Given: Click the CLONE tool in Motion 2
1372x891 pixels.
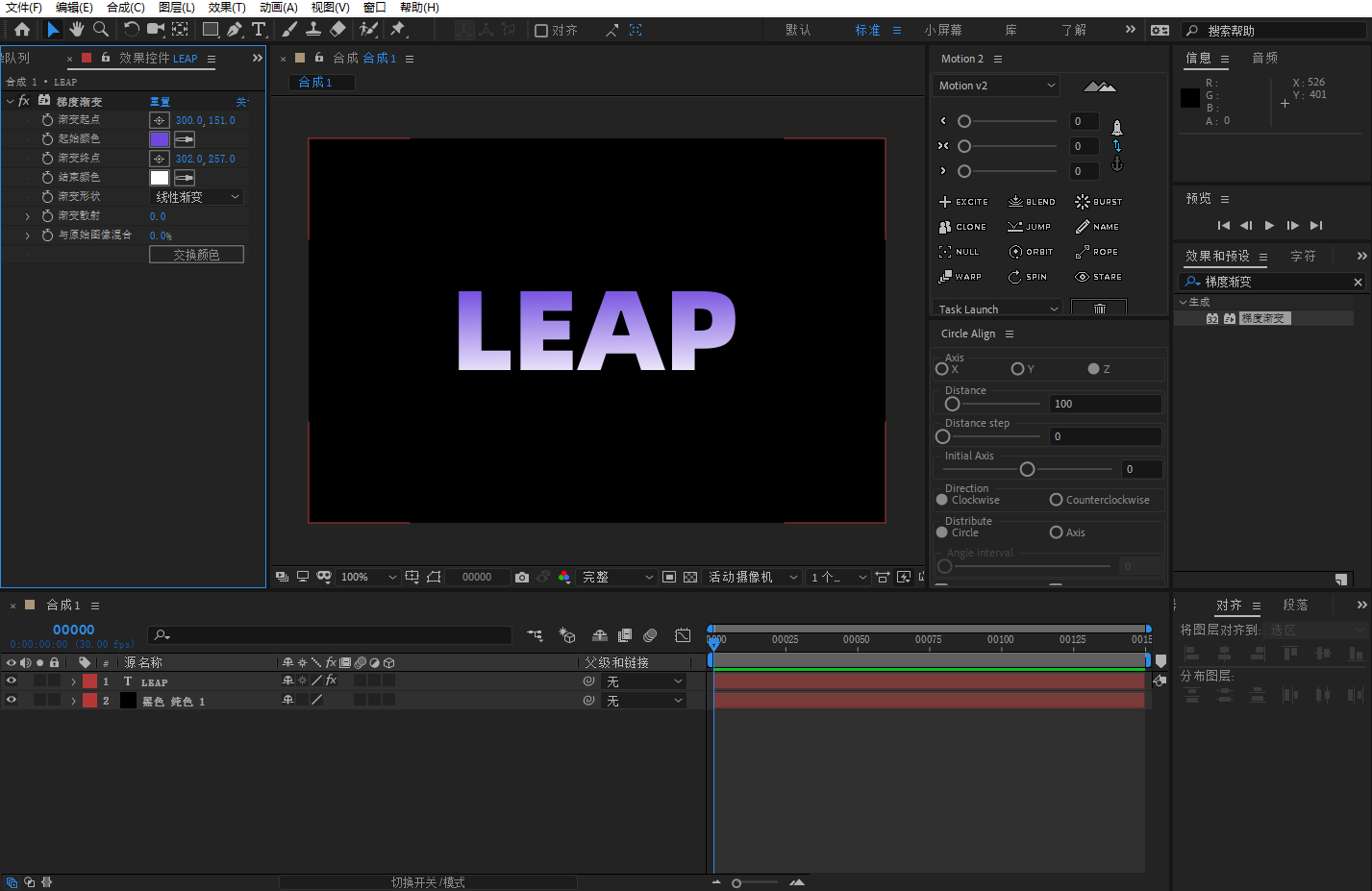Looking at the screenshot, I should 962,227.
